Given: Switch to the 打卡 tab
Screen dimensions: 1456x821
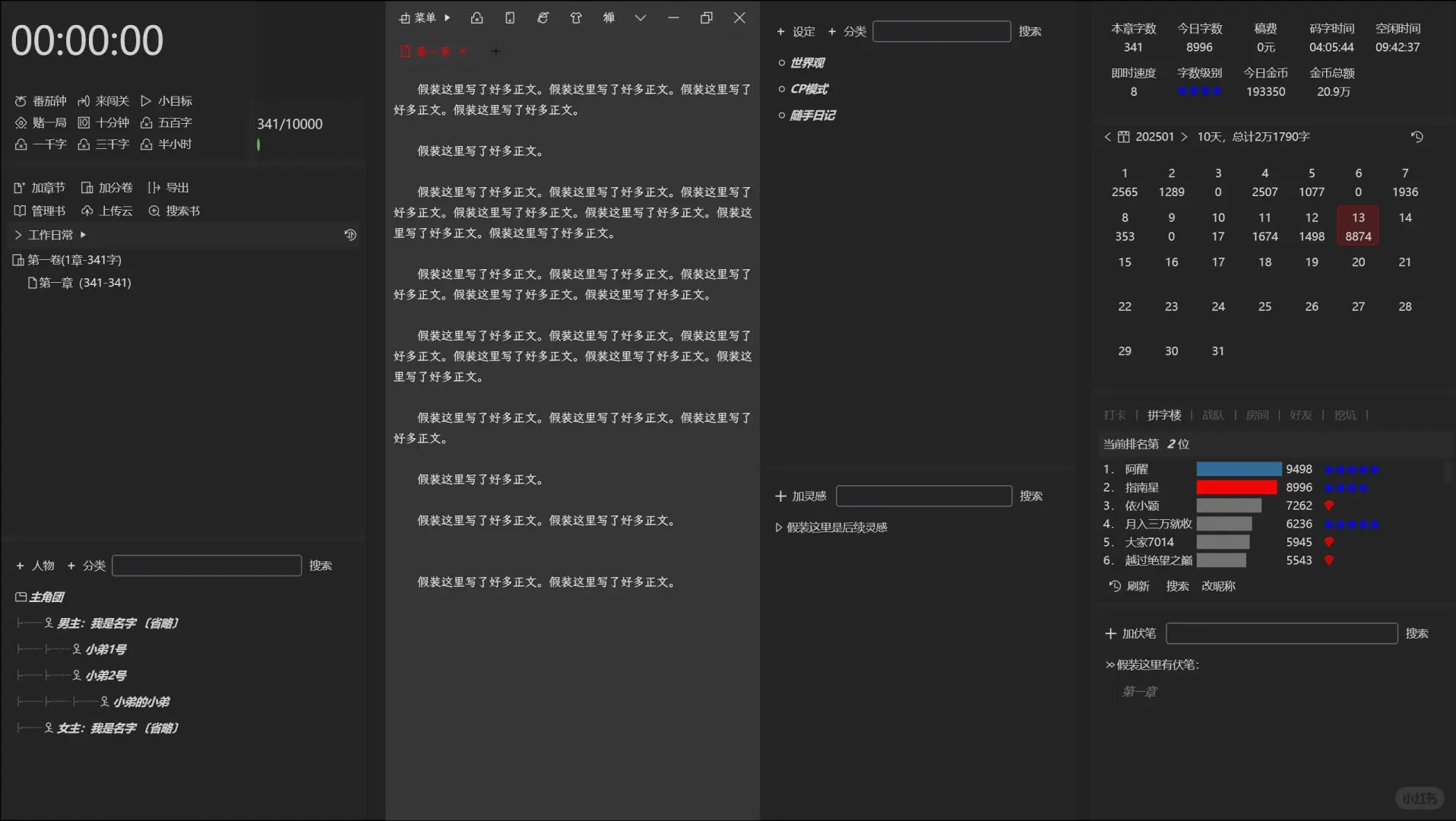Looking at the screenshot, I should pos(1115,415).
